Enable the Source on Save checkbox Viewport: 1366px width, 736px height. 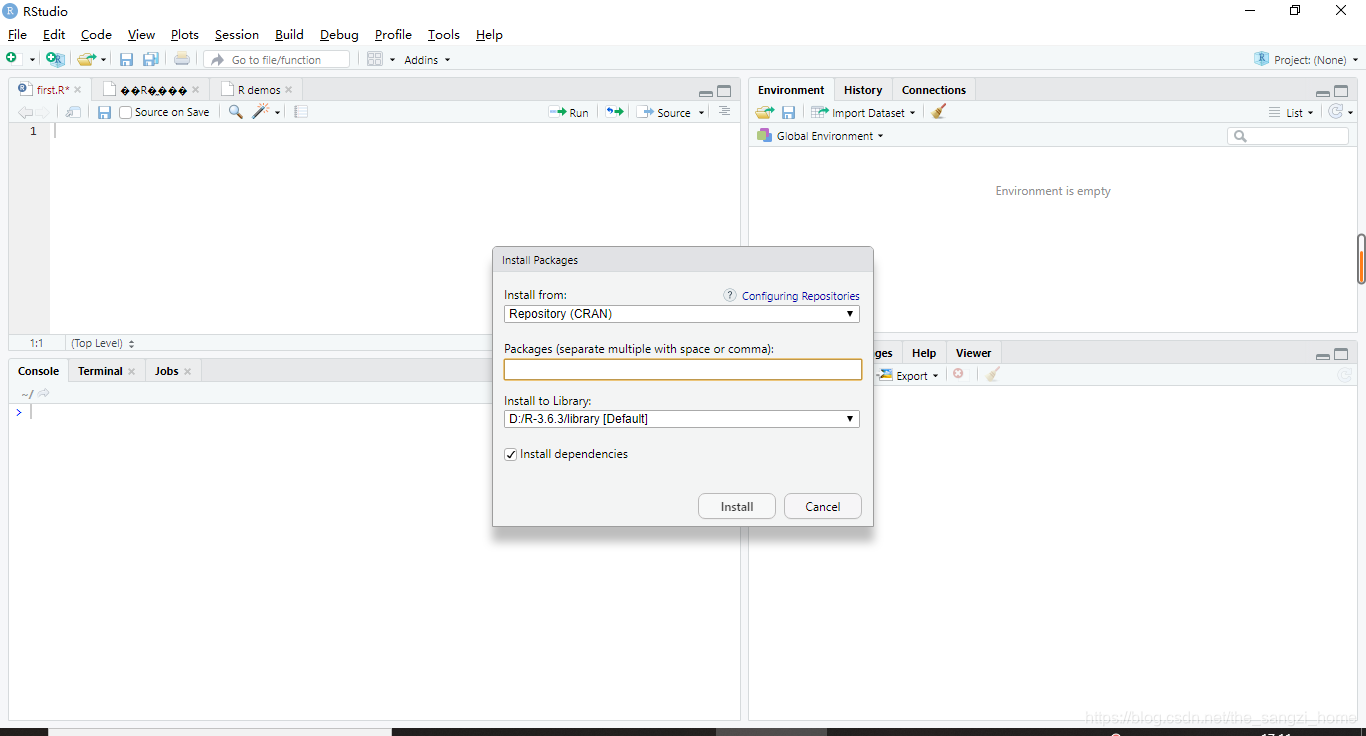(125, 112)
